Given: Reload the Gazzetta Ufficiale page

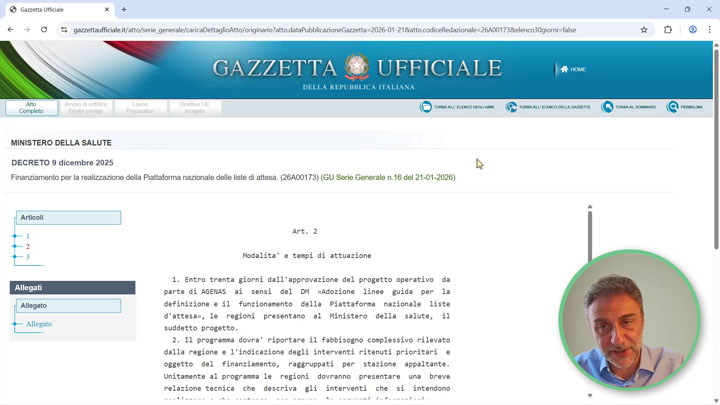Looking at the screenshot, I should coord(44,29).
